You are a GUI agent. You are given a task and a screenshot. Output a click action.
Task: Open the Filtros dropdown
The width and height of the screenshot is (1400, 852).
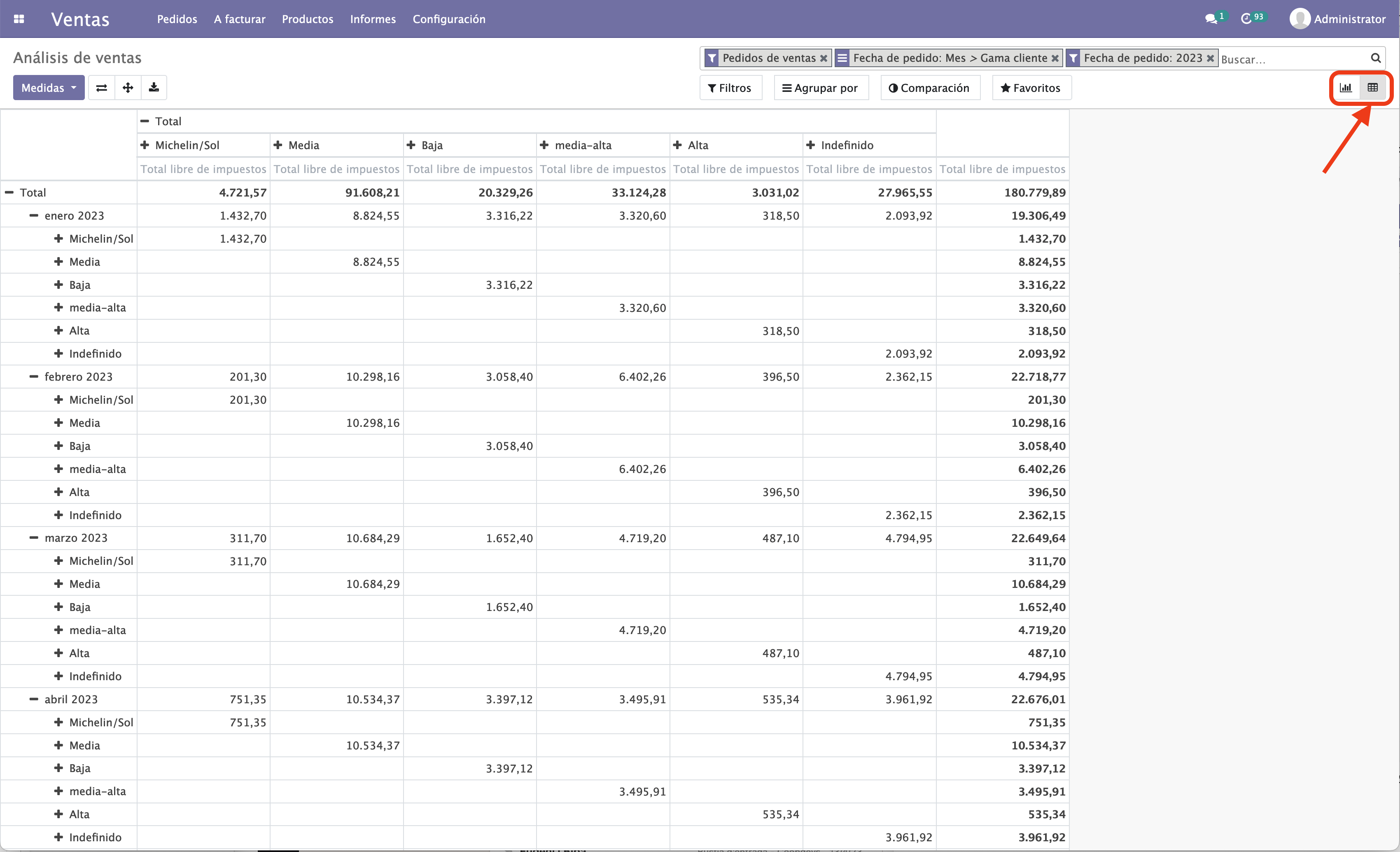point(731,87)
